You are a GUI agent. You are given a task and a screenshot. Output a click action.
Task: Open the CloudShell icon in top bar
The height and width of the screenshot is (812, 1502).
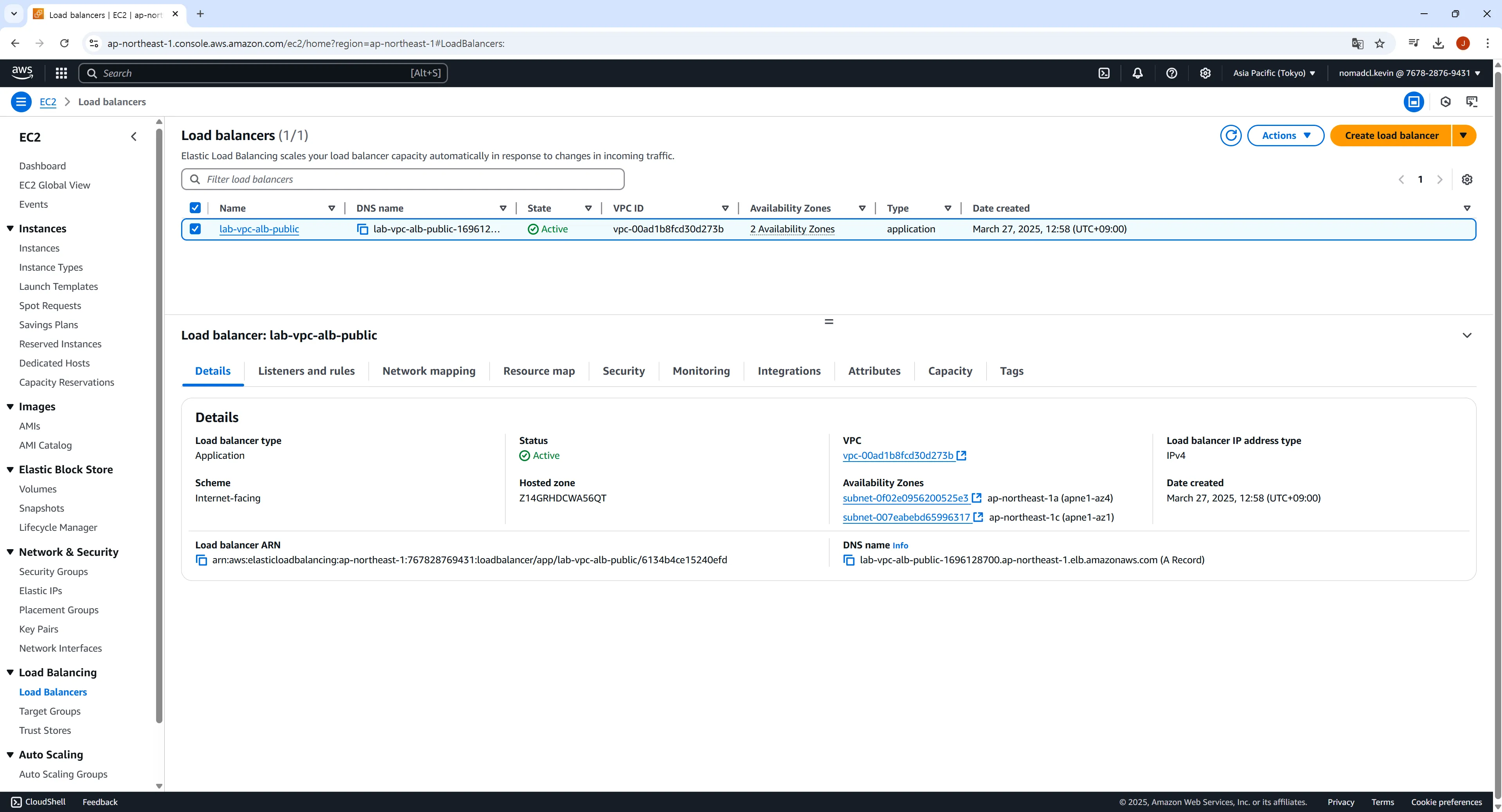(x=1104, y=73)
